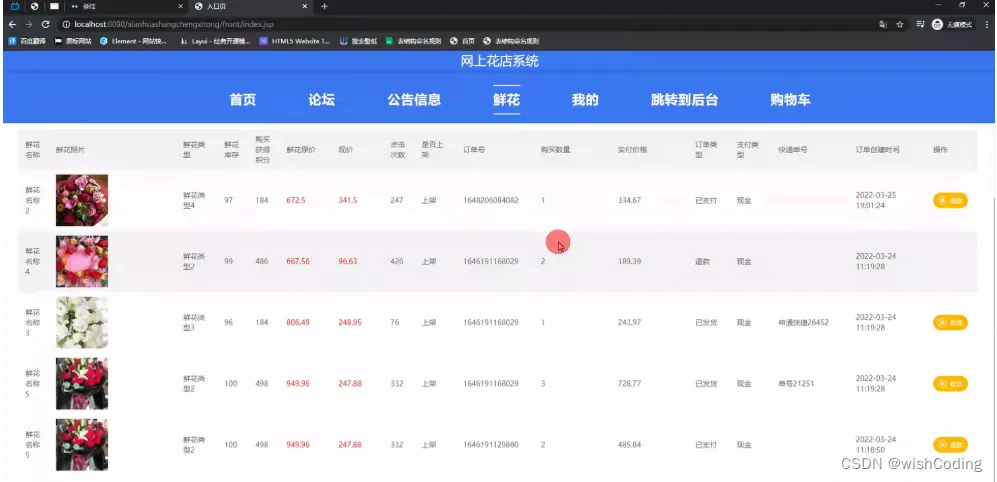Open the media control playlist icon
The width and height of the screenshot is (997, 482).
tap(920, 24)
